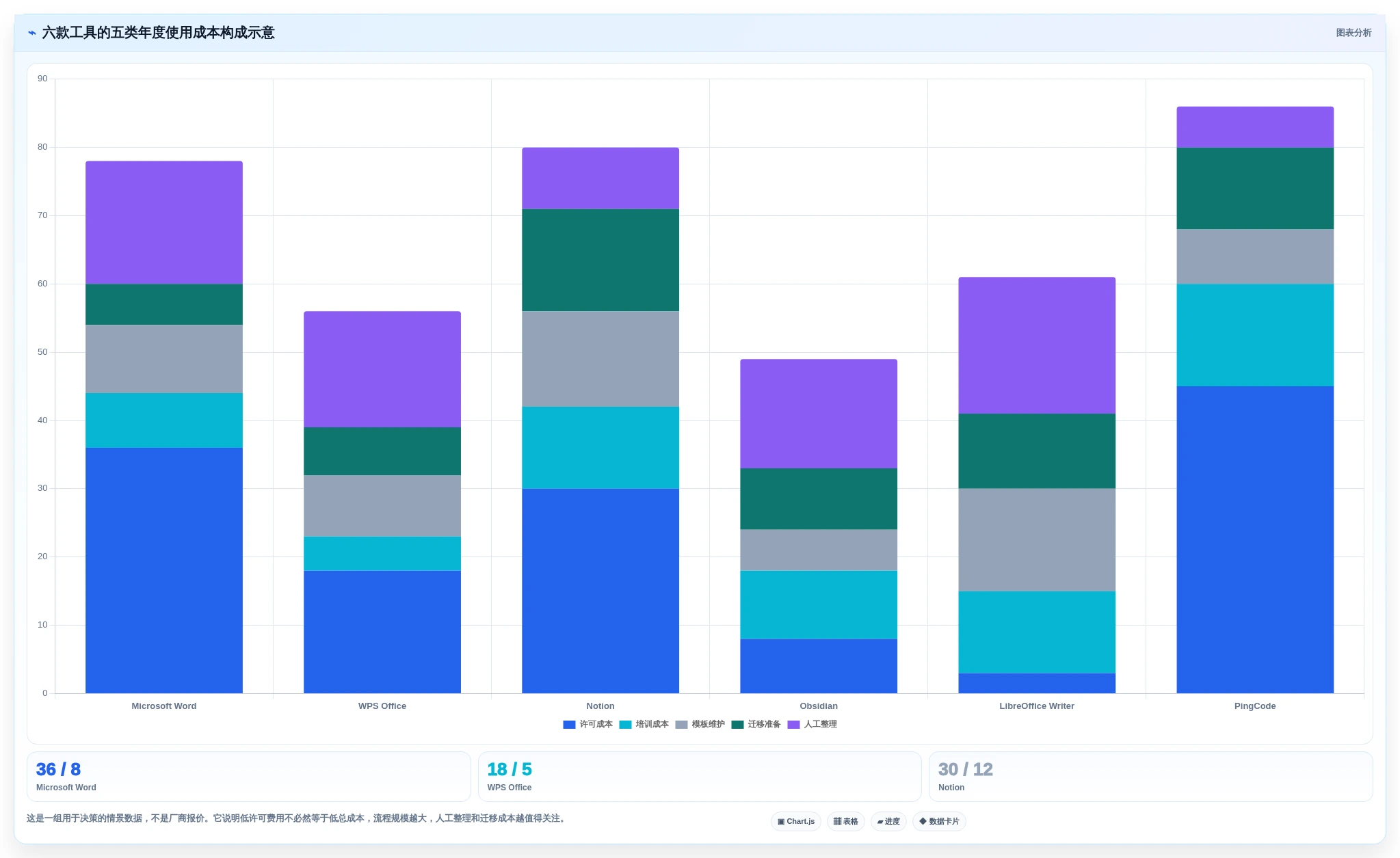
Task: Click the blue 许可成本 legend swatch
Action: pyautogui.click(x=569, y=725)
